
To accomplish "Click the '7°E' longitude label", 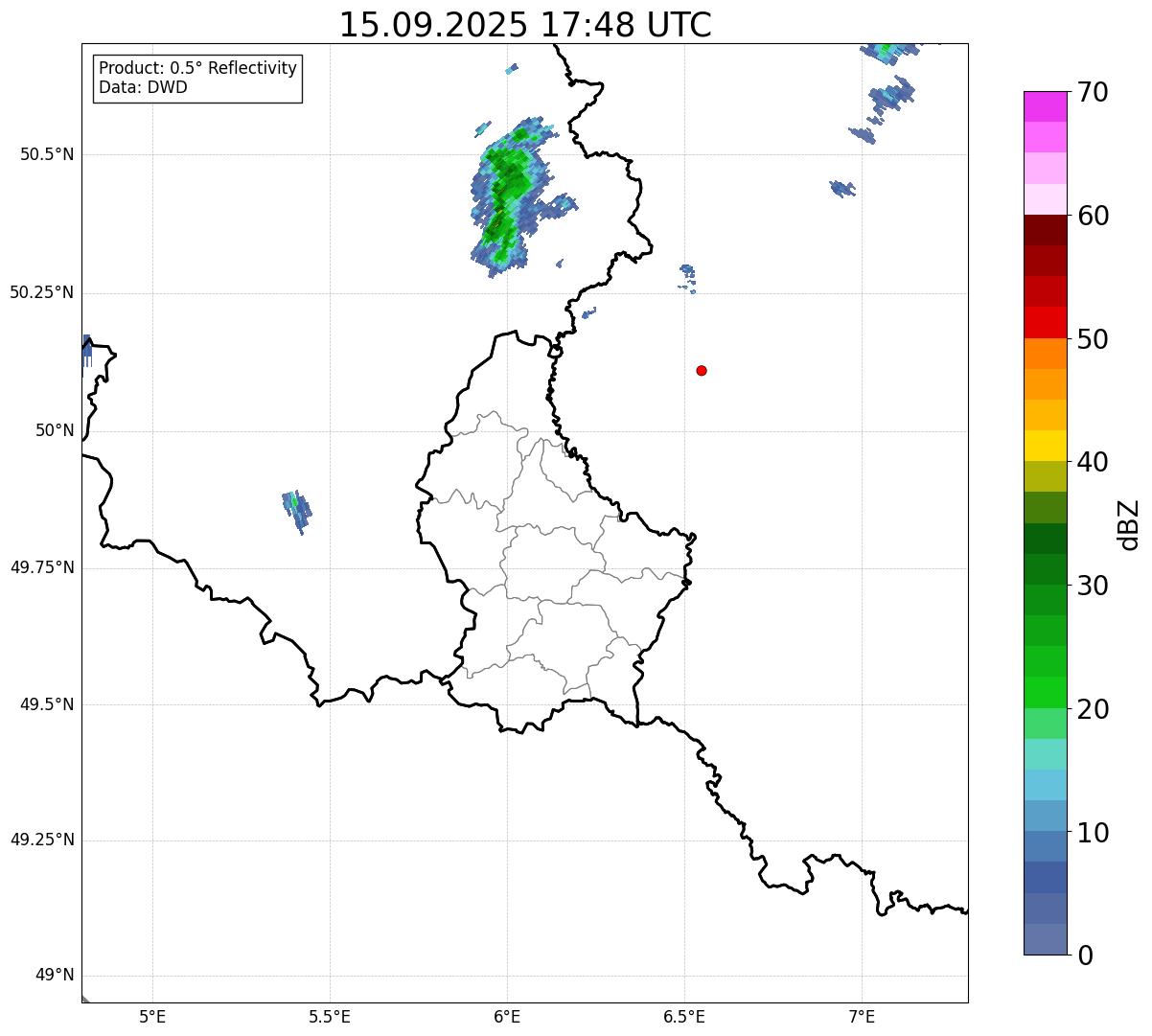I will coord(862,1016).
